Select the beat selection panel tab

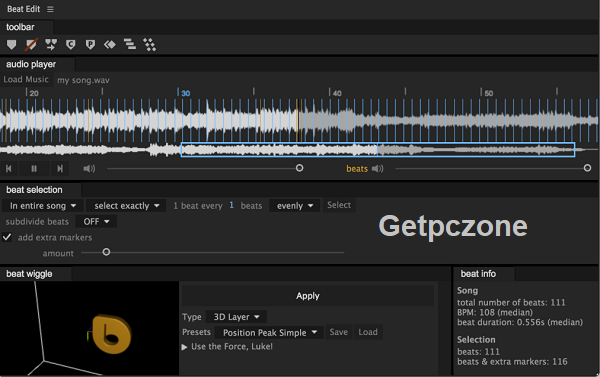(34, 190)
